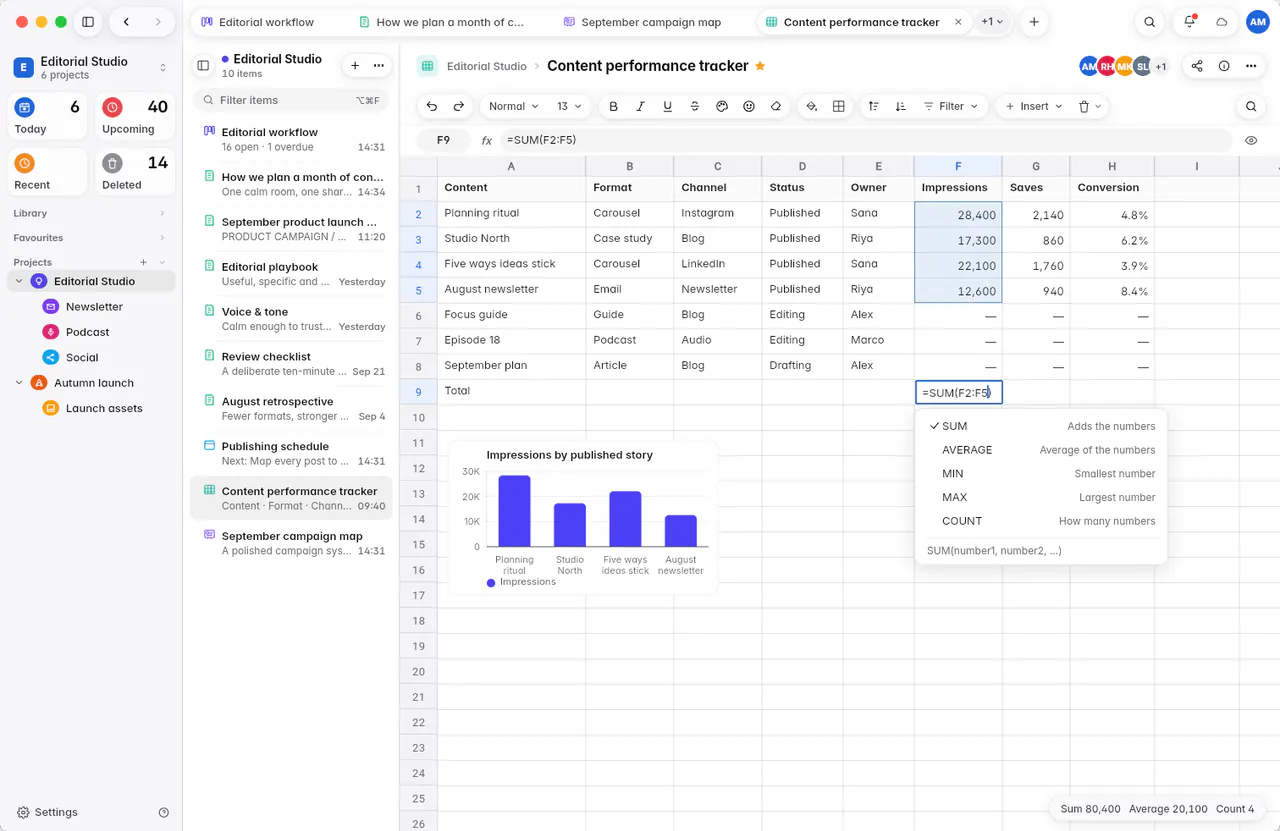
Task: Click the formula bar input
Action: [x=865, y=141]
